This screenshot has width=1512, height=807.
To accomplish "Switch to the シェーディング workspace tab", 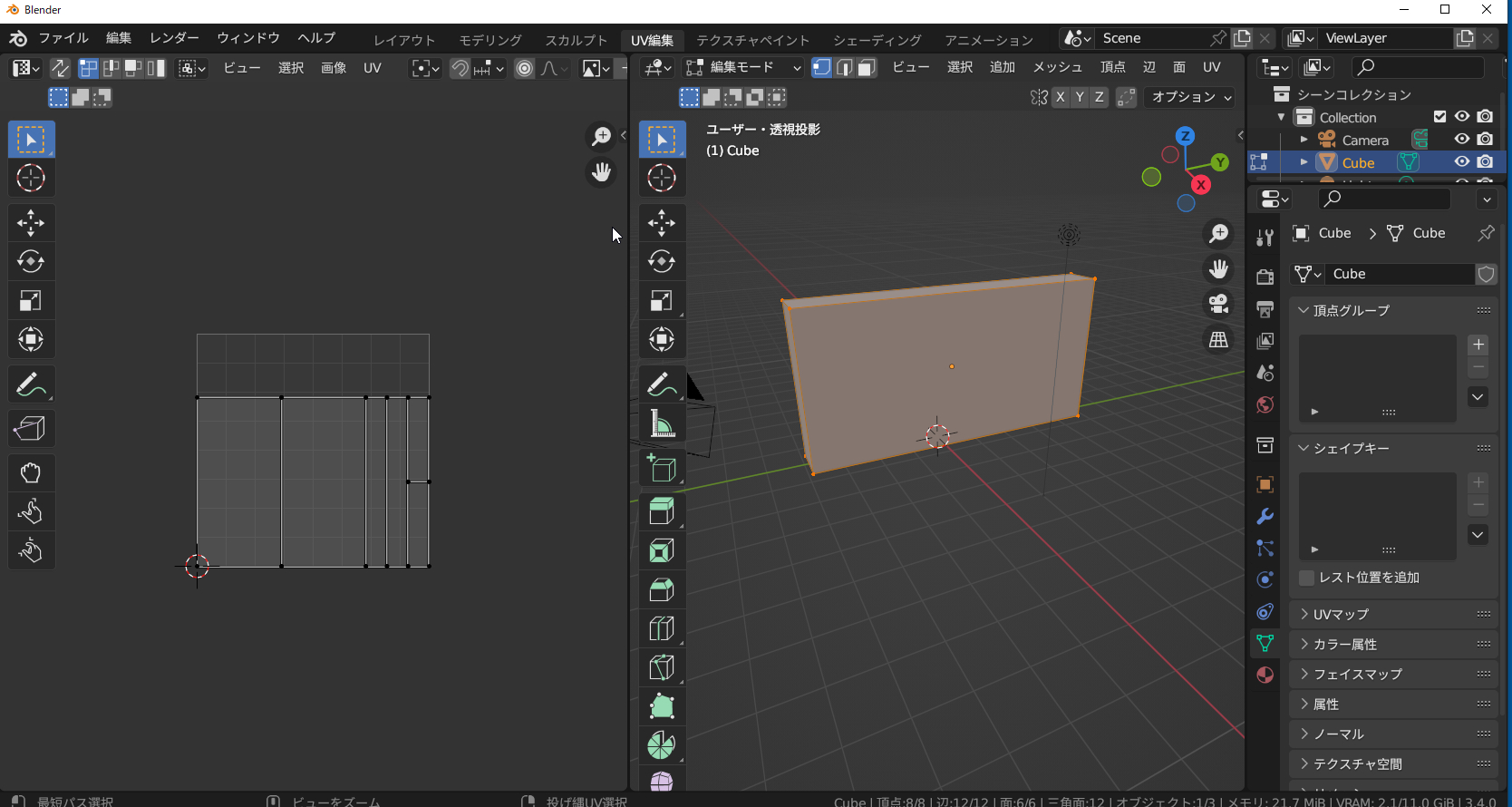I will pos(877,40).
